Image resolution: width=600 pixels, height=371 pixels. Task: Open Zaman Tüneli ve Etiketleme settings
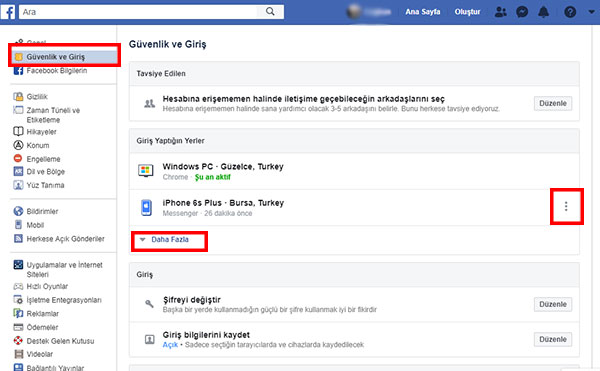click(53, 115)
